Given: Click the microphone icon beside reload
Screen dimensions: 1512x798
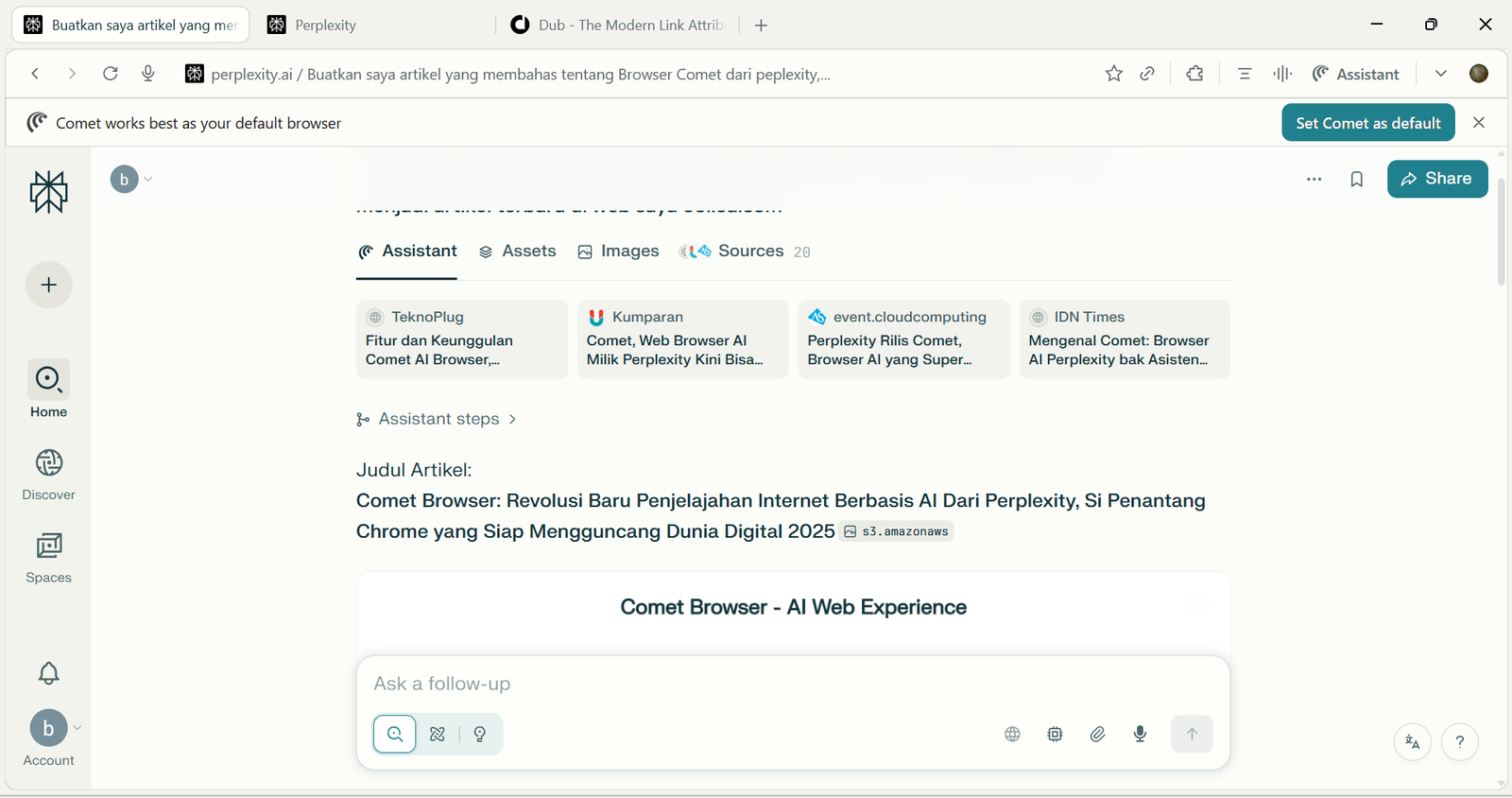Looking at the screenshot, I should click(148, 74).
